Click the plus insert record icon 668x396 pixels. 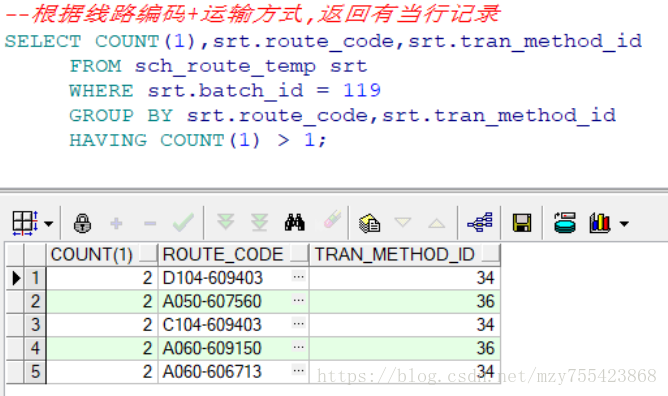coord(116,223)
